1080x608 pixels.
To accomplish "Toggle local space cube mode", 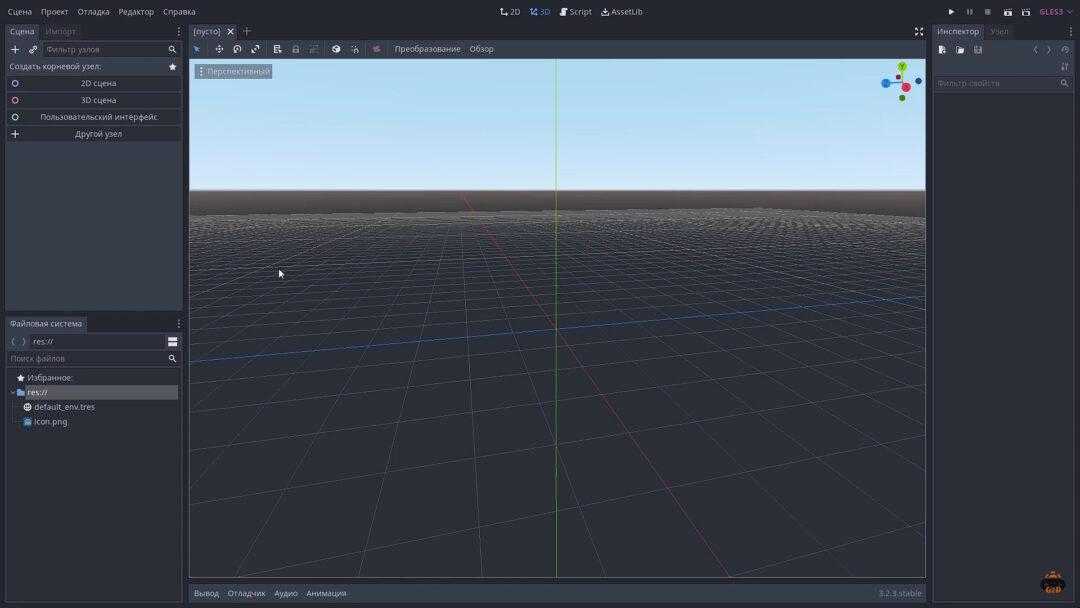I will 336,49.
